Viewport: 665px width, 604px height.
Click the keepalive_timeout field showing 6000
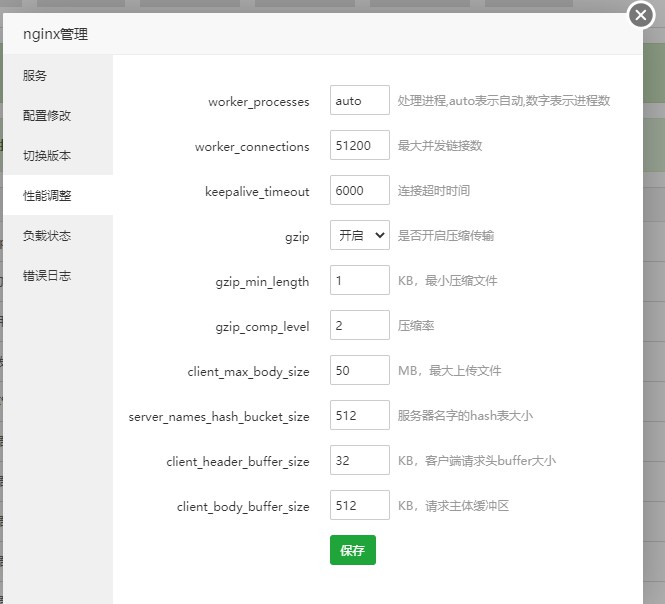pos(360,190)
